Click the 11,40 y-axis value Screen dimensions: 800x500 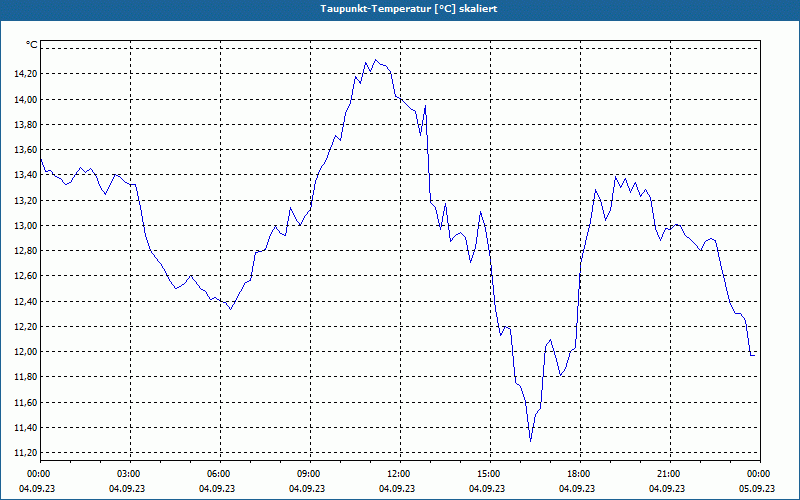click(26, 428)
